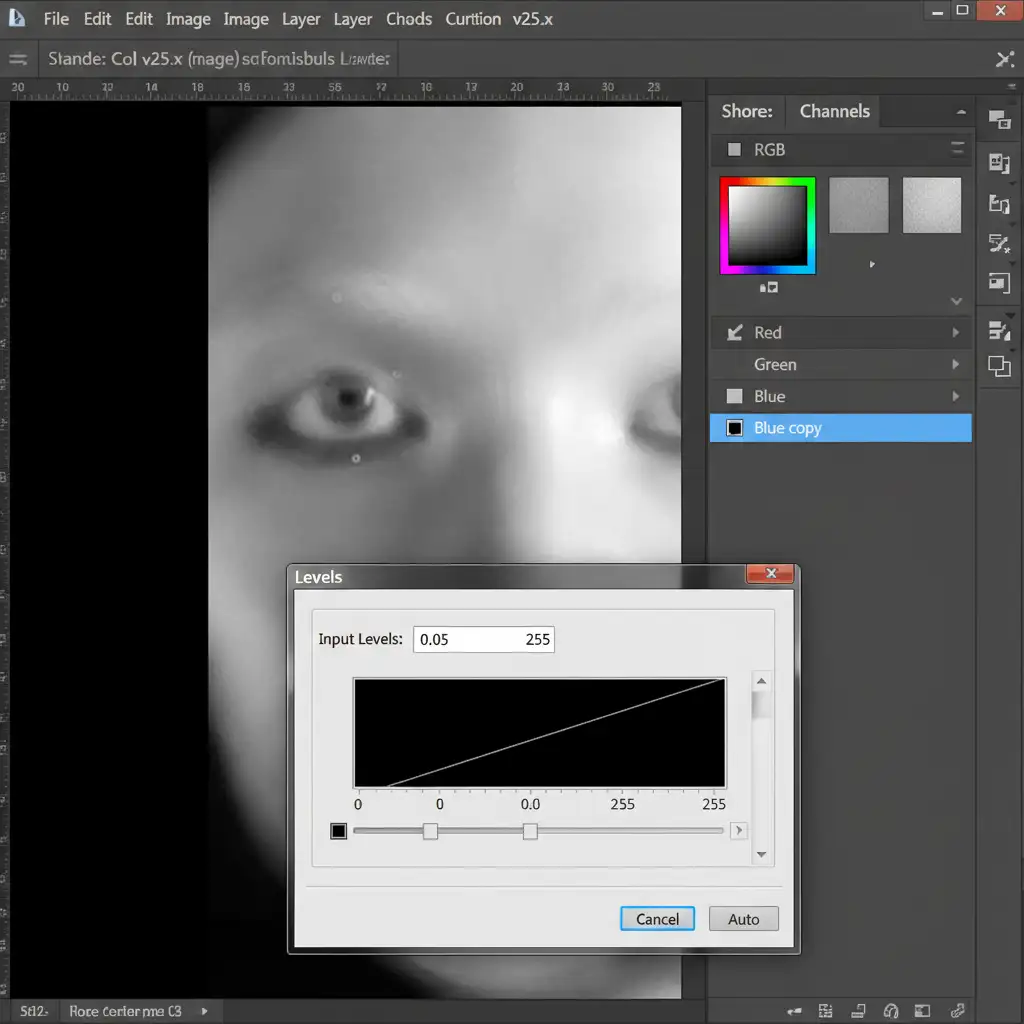1024x1024 pixels.
Task: Click the headphones-shaped icon in bottom panel bar
Action: tap(890, 1011)
